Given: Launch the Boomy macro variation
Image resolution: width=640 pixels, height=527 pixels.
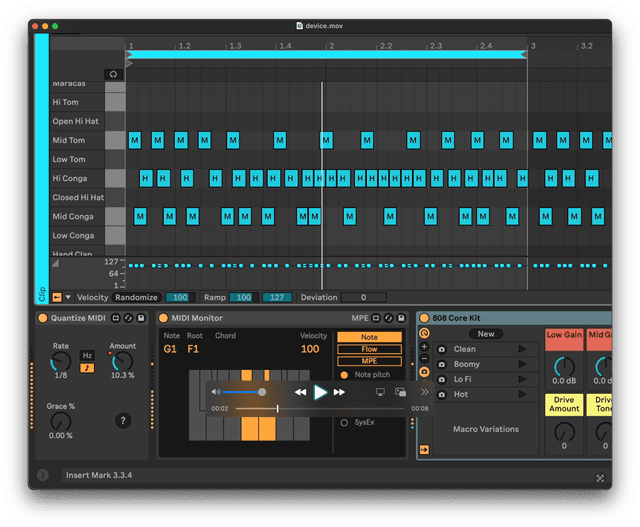Looking at the screenshot, I should click(x=522, y=364).
